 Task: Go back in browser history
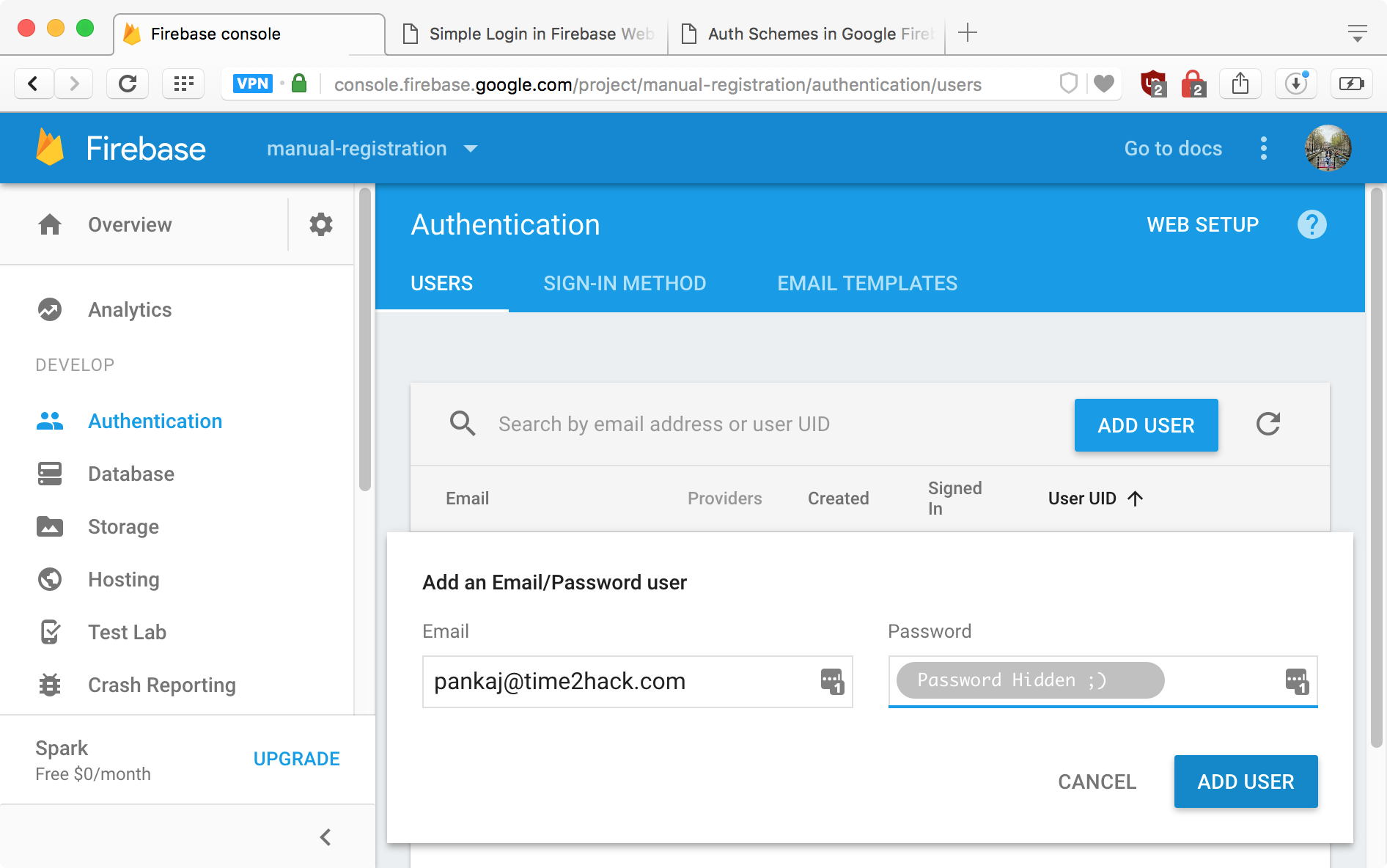[x=34, y=84]
